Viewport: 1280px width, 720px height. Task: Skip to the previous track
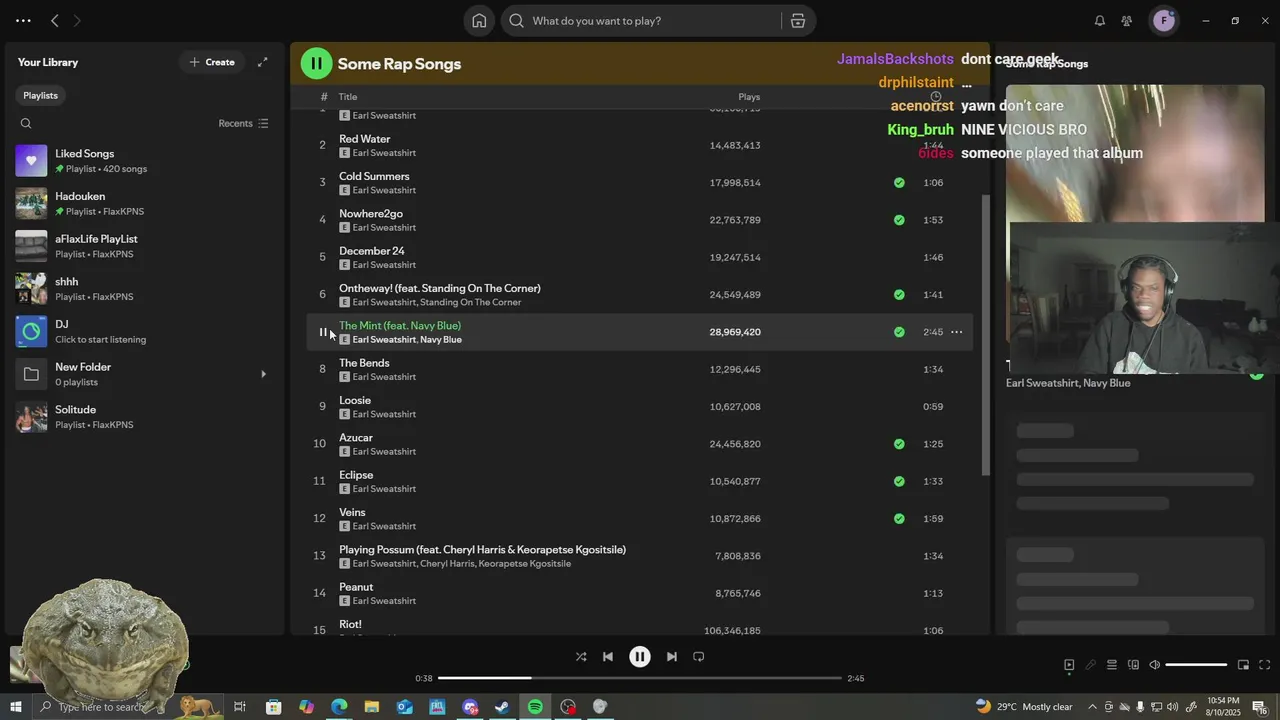pyautogui.click(x=607, y=657)
